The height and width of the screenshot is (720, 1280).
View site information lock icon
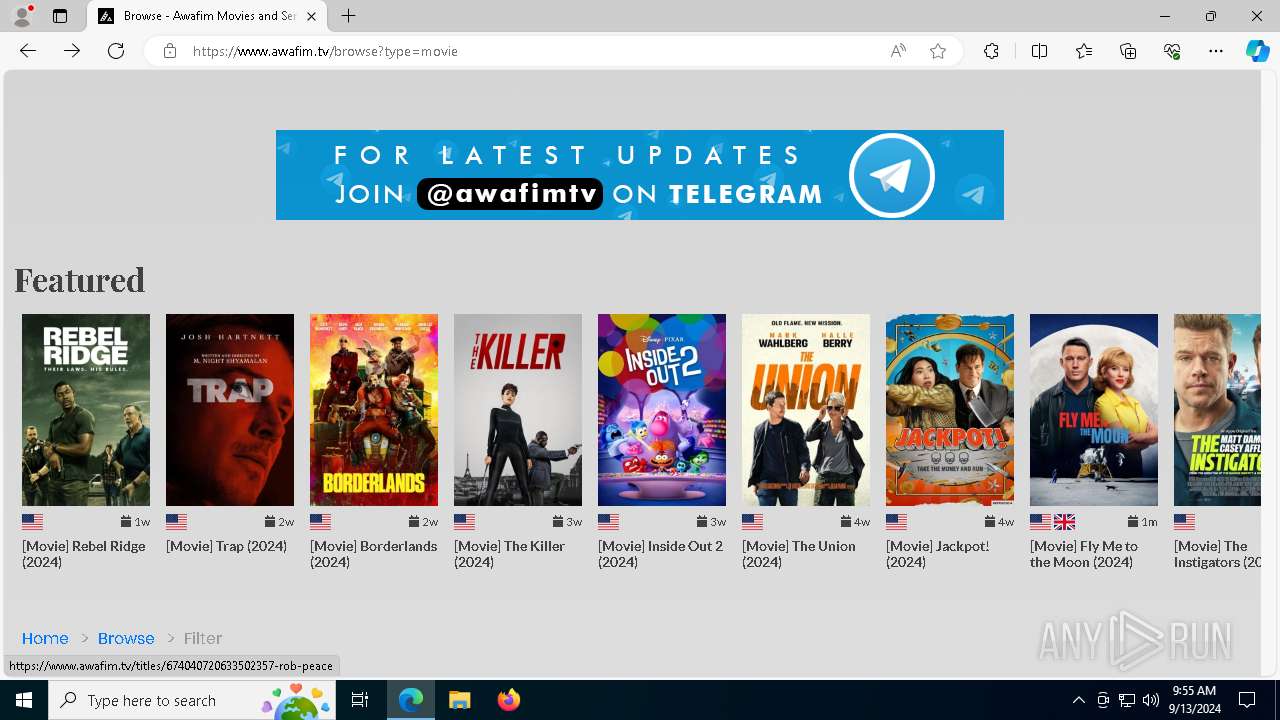(x=170, y=51)
